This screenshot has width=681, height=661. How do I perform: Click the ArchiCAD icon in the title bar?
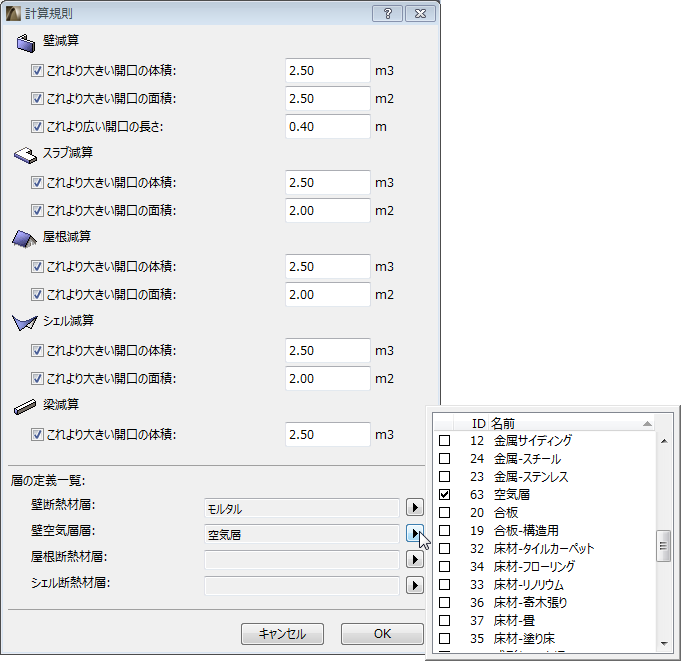(x=13, y=13)
